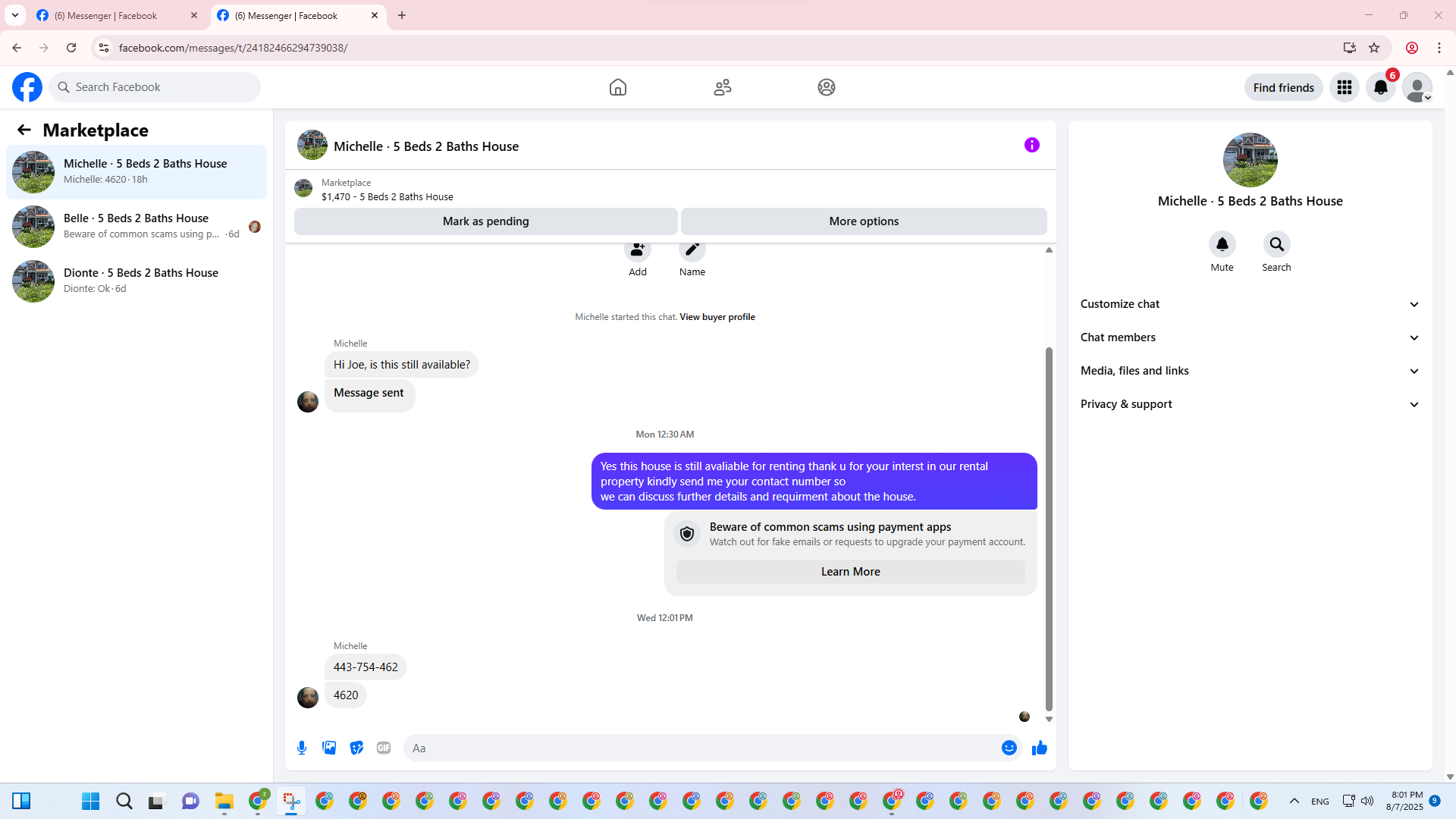1456x819 pixels.
Task: Send a thumbs-up like
Action: [x=1040, y=748]
